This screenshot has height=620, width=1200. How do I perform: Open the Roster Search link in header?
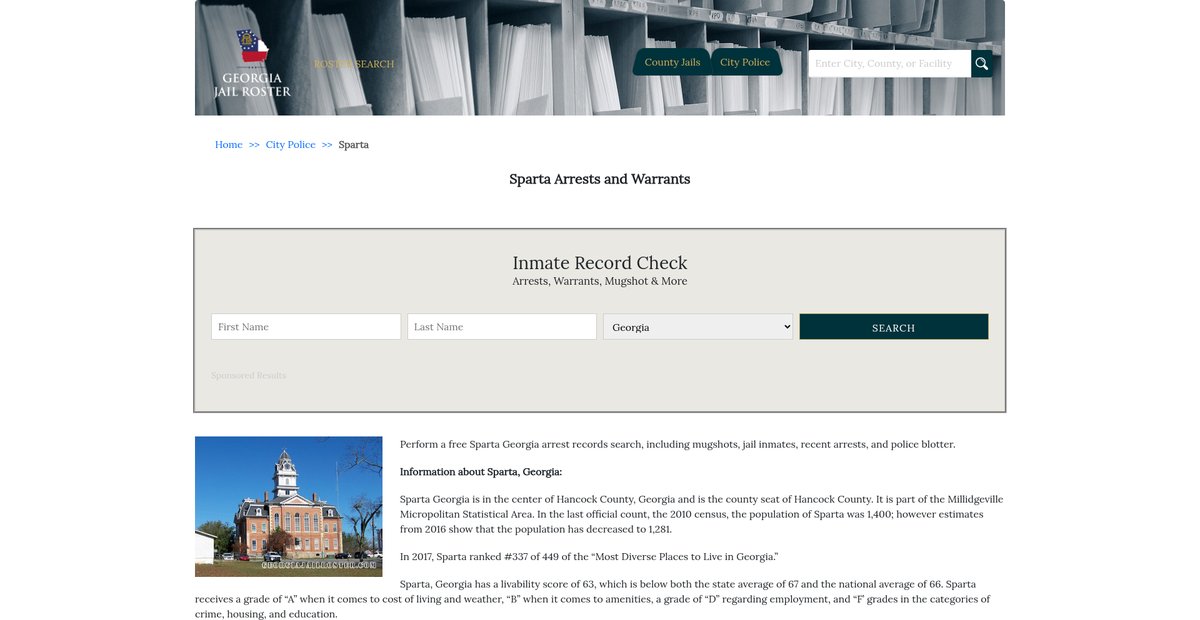pyautogui.click(x=354, y=64)
